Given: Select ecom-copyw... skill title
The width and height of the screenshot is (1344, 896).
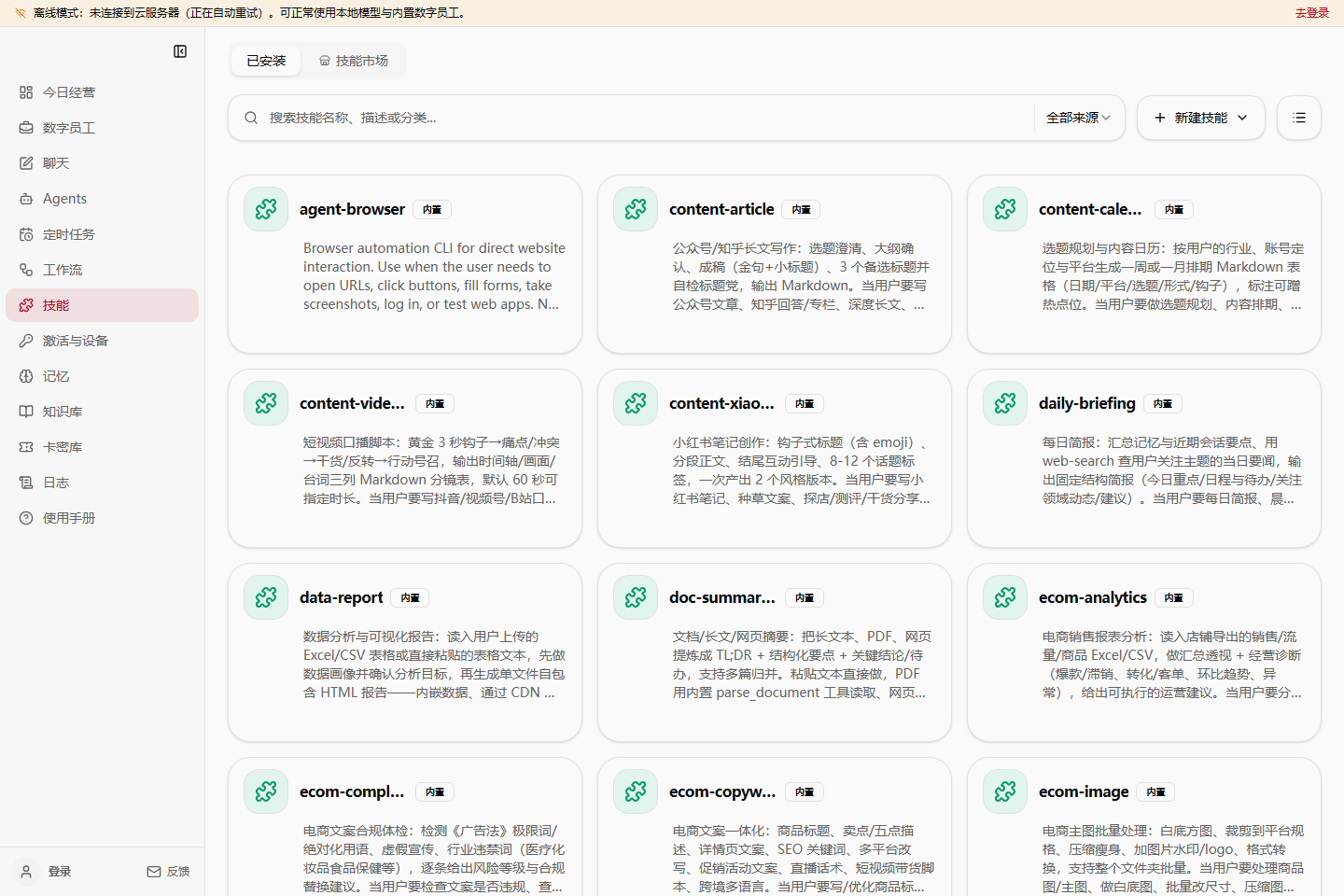Looking at the screenshot, I should (x=722, y=791).
